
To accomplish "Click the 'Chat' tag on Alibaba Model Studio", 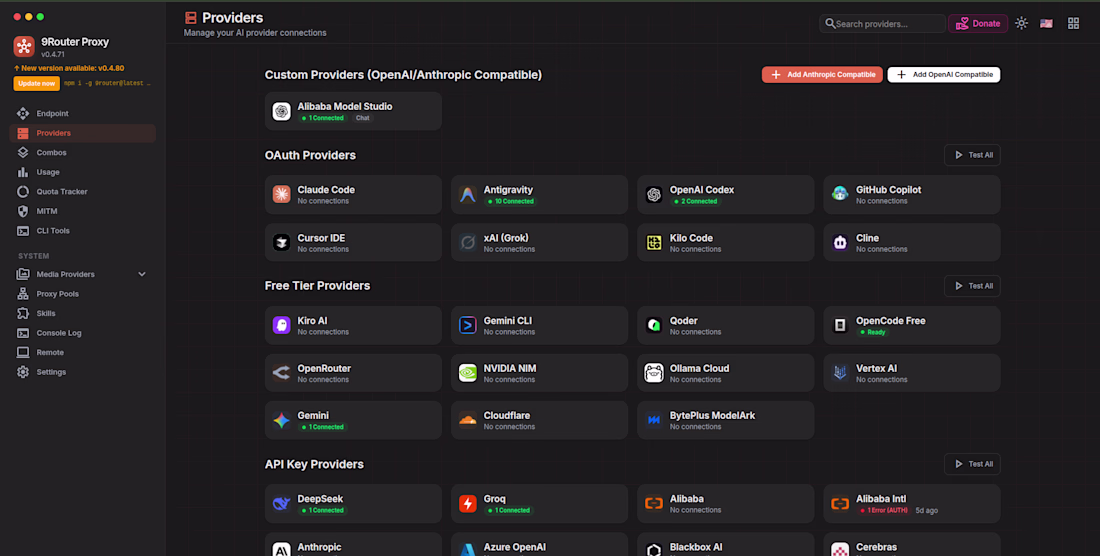I will 362,118.
